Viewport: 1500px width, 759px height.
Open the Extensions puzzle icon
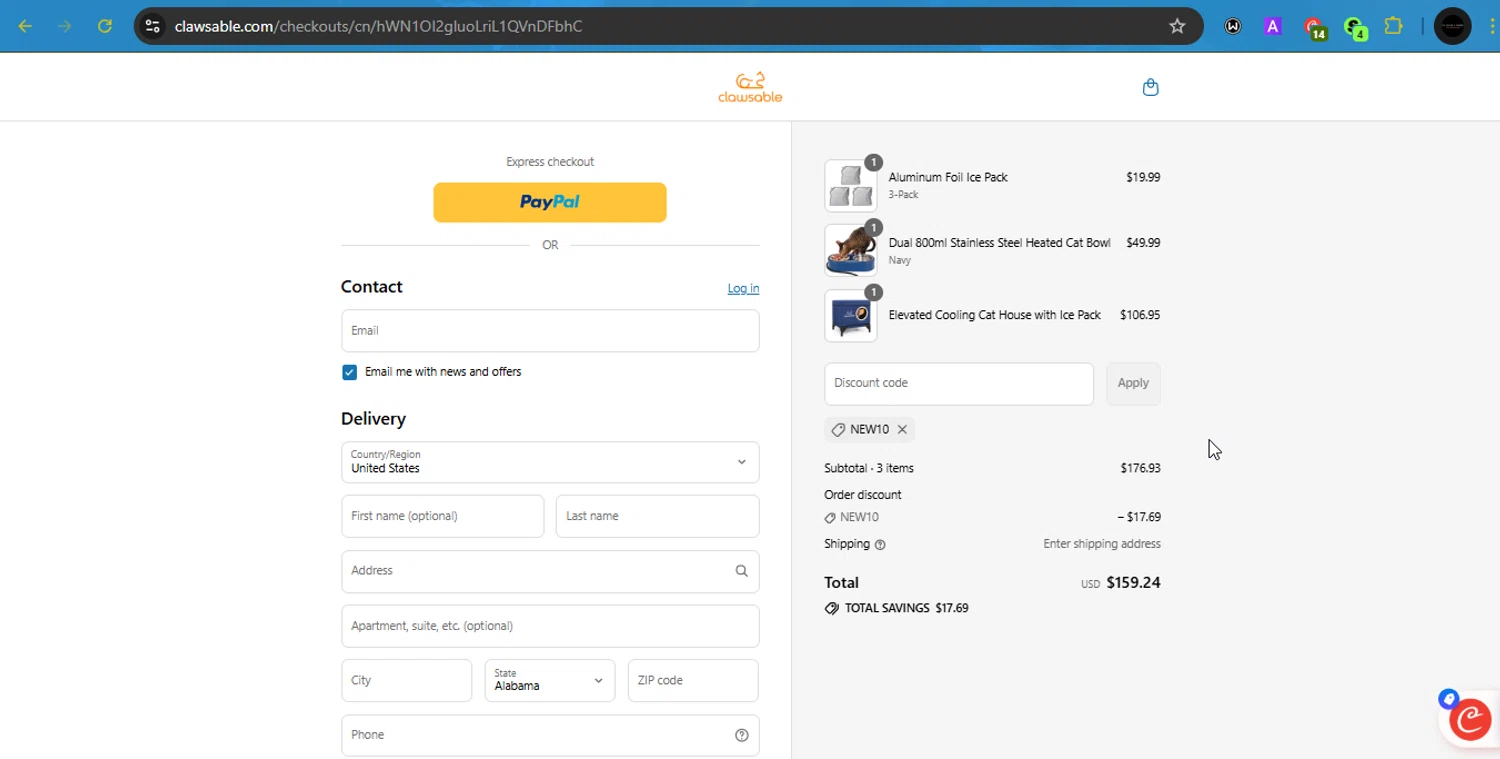pyautogui.click(x=1393, y=26)
